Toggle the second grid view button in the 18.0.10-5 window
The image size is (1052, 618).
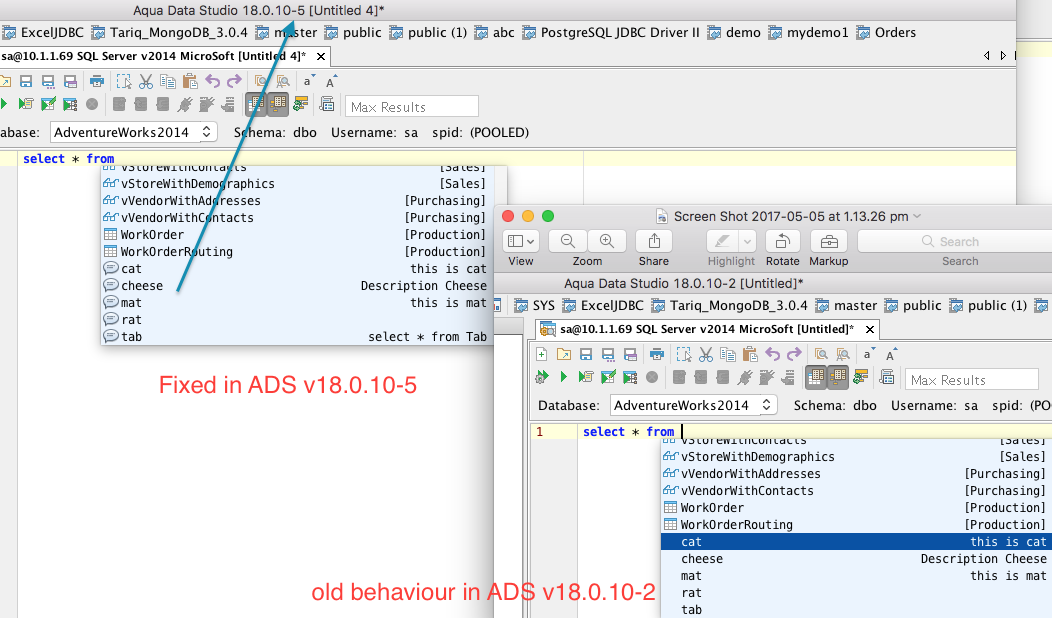278,104
